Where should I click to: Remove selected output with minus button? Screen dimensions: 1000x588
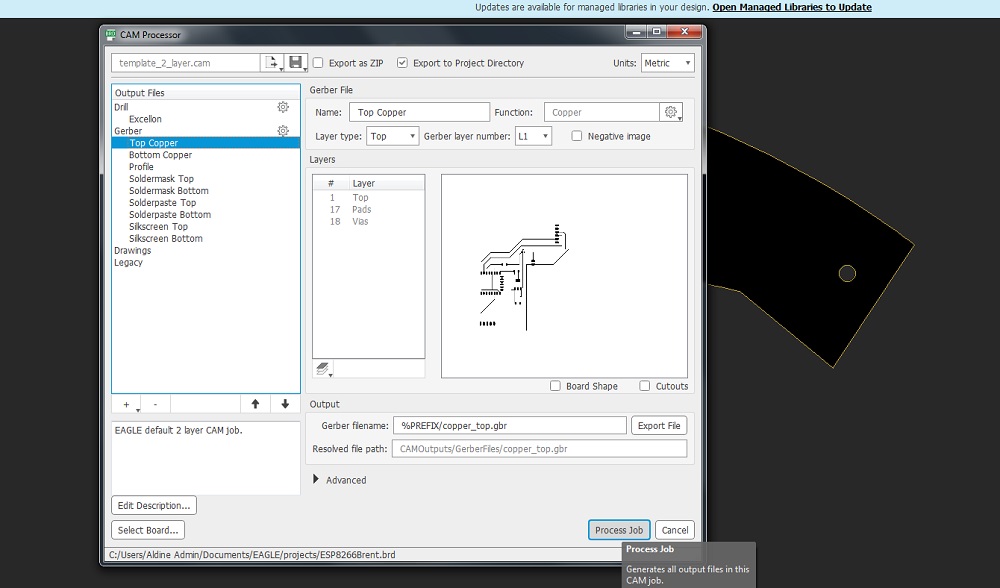point(155,404)
